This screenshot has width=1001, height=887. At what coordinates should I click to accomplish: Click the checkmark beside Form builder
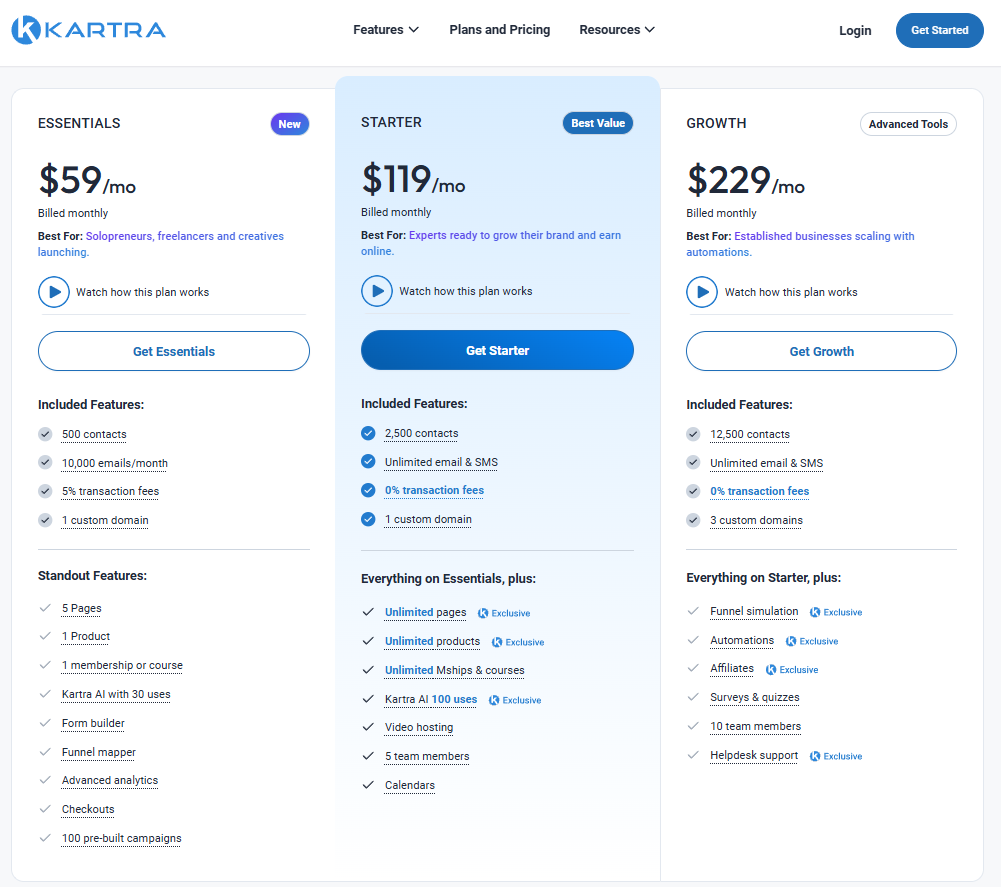click(x=45, y=723)
